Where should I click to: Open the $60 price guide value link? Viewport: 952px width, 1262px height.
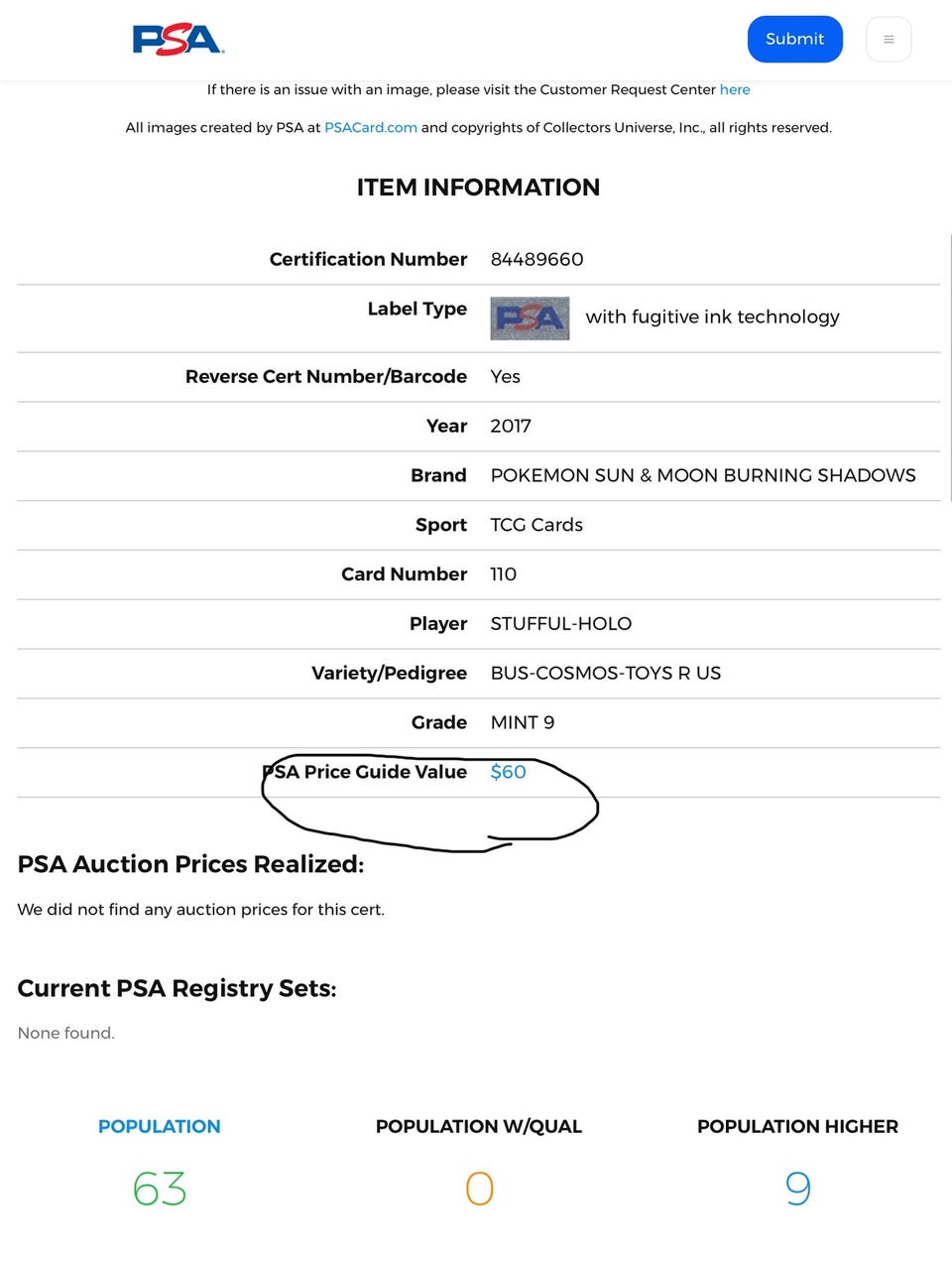click(508, 772)
